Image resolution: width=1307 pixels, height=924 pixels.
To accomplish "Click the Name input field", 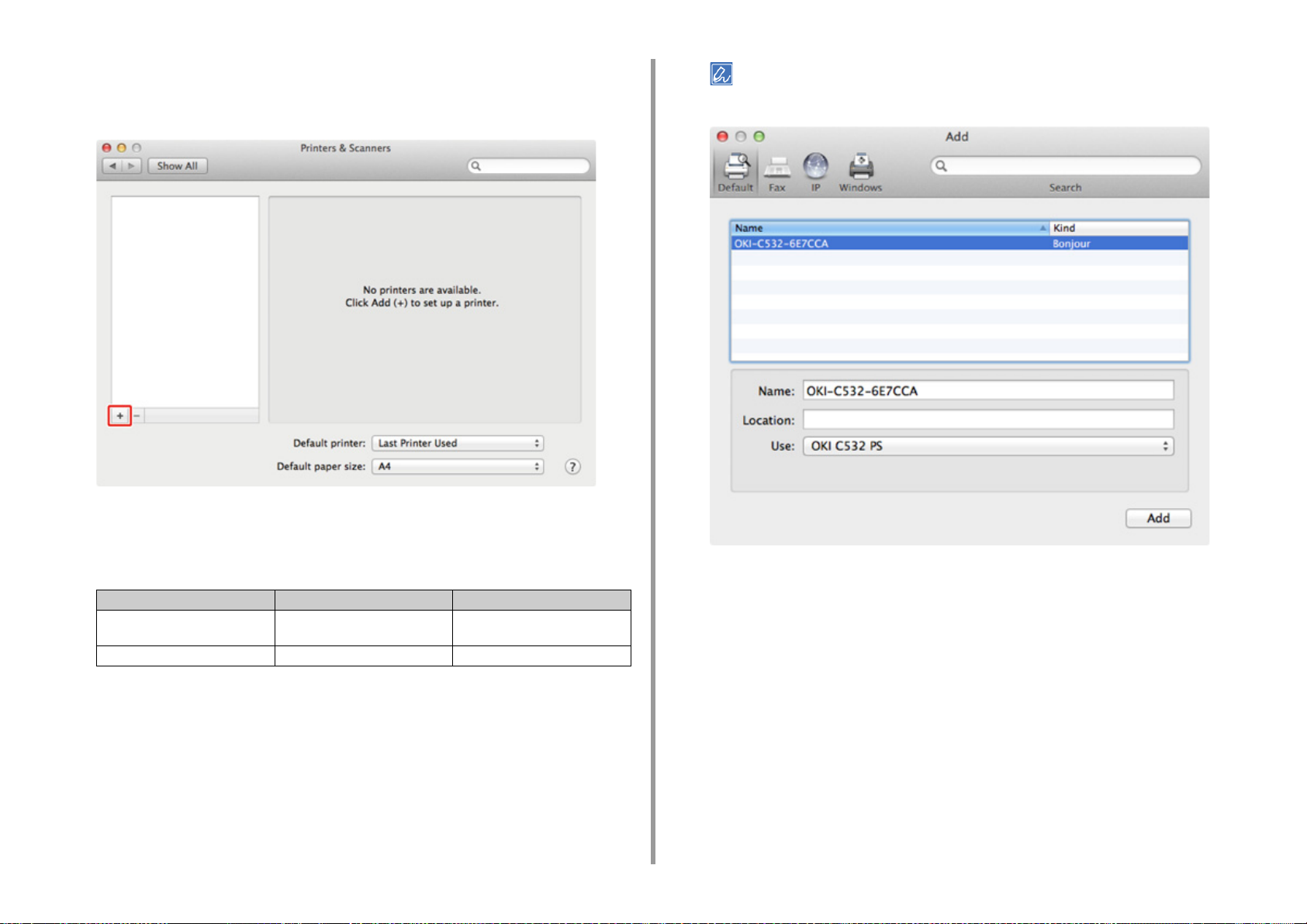I will pos(988,390).
